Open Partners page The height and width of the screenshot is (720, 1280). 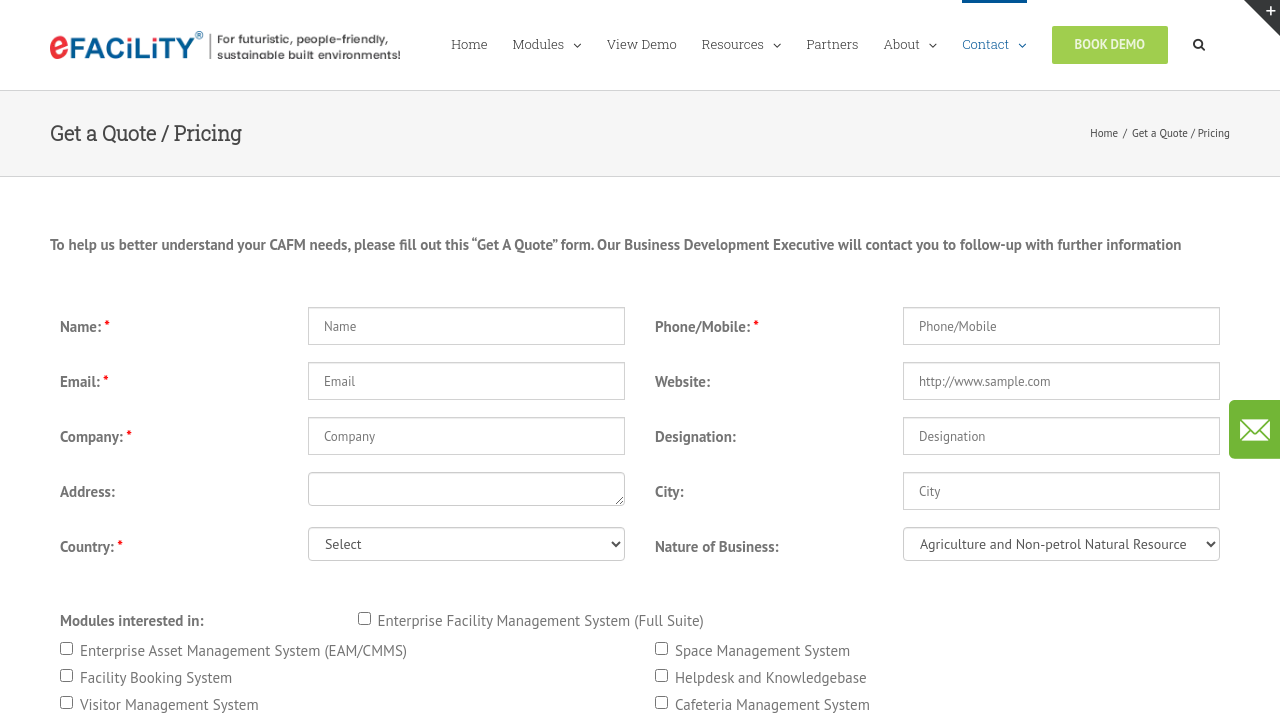tap(832, 45)
